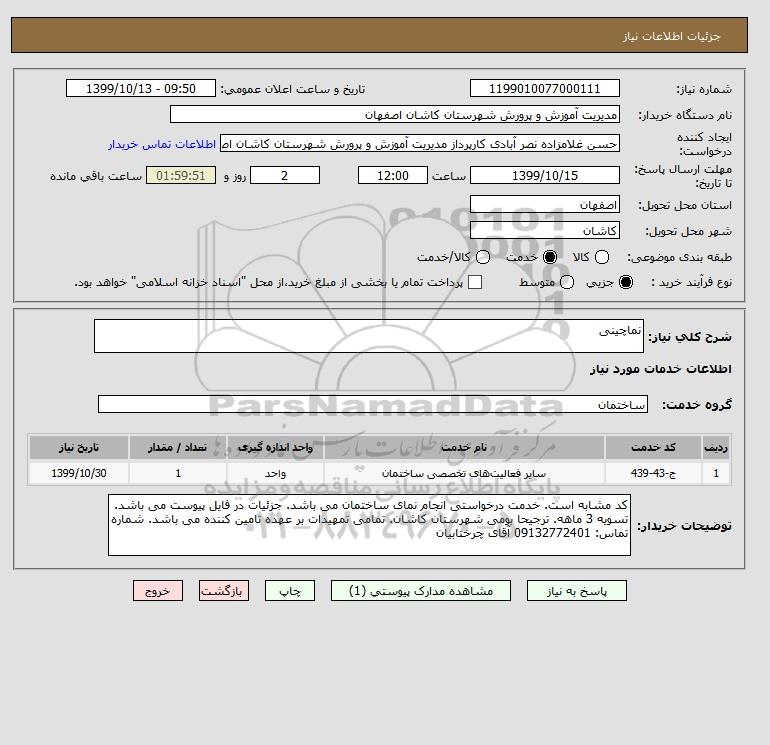Click the چاپ print button

(290, 591)
